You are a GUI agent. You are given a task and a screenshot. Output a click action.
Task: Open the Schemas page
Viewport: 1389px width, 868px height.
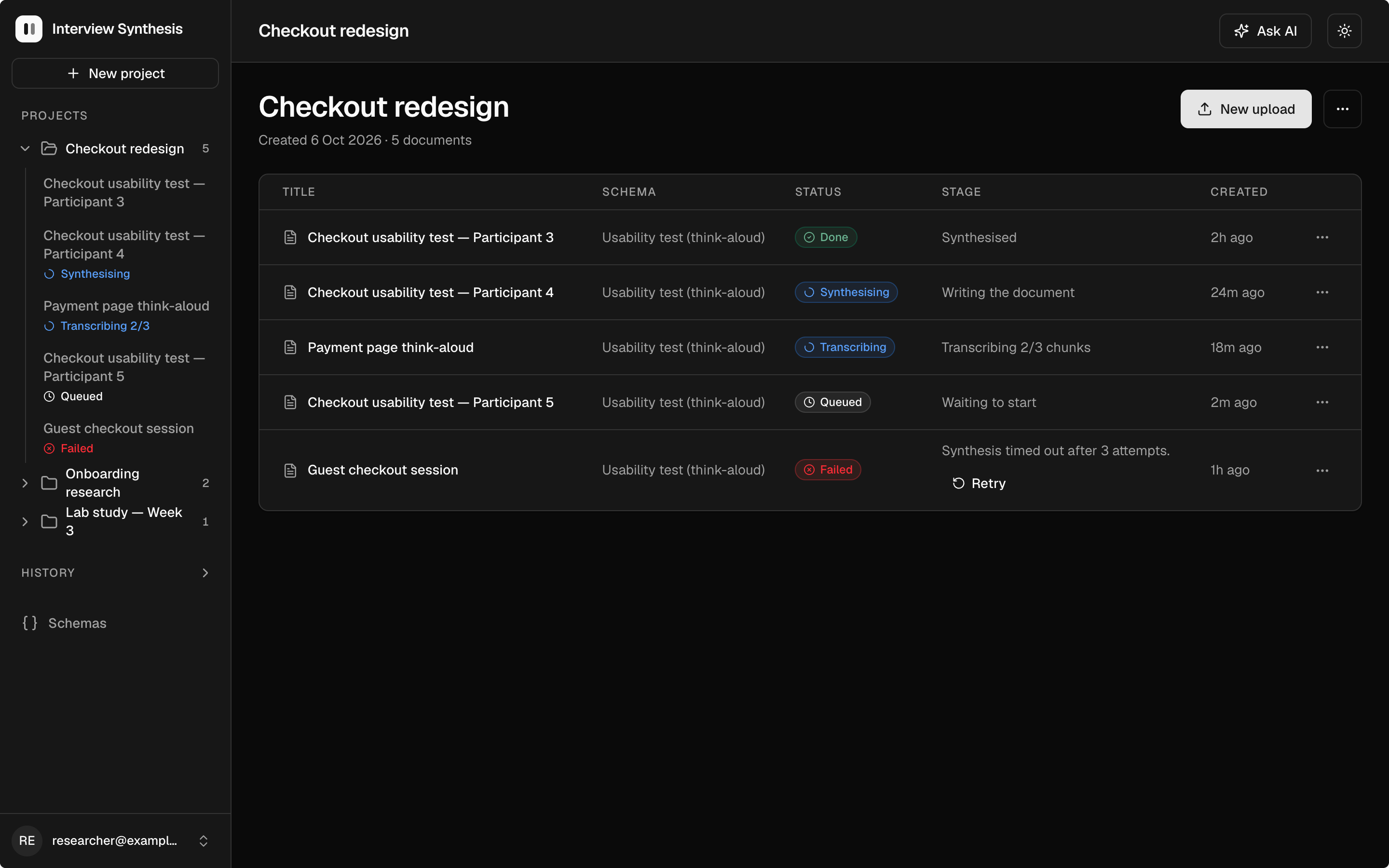[x=115, y=623]
